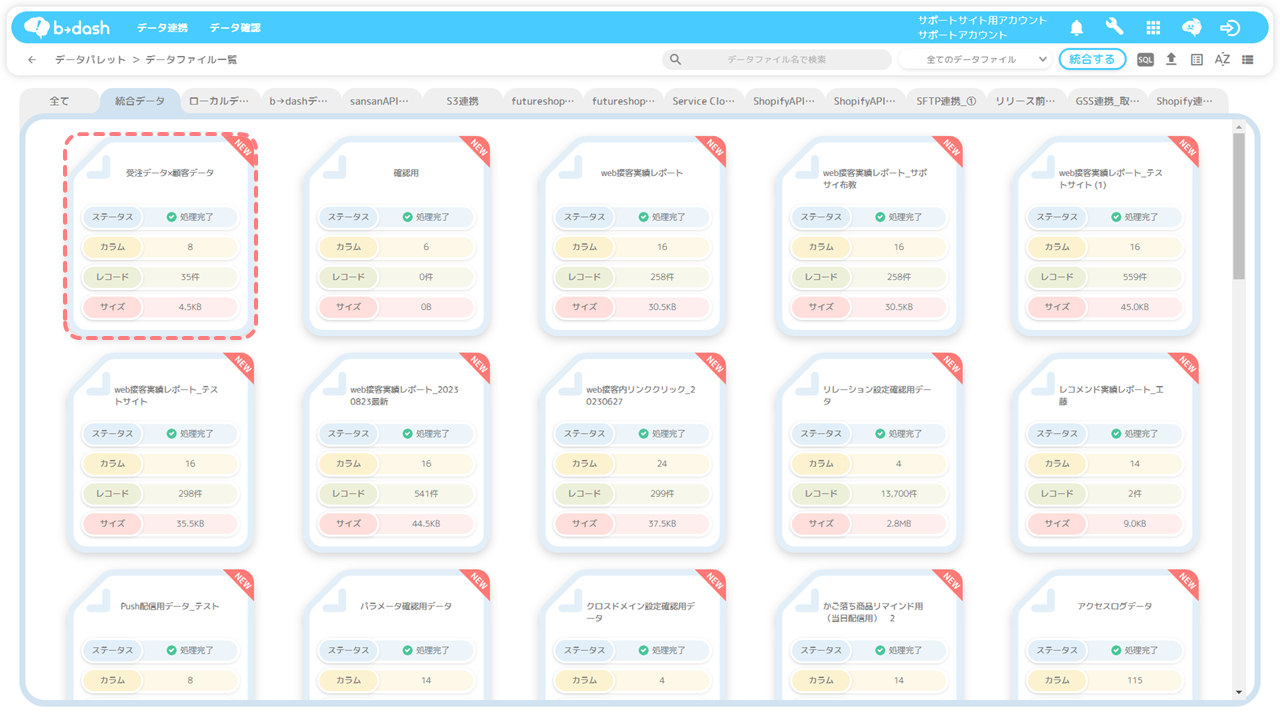
Task: Open the データ連携 menu
Action: pos(162,28)
